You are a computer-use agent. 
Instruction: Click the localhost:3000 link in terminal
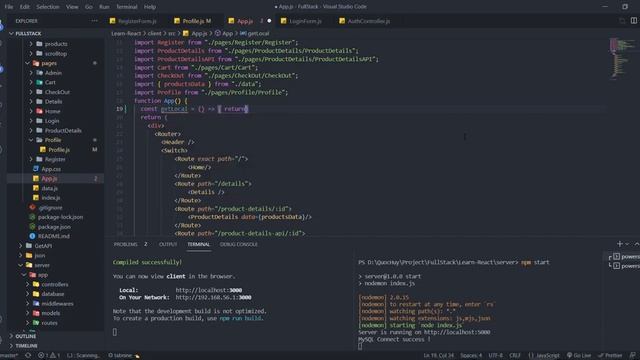(x=209, y=290)
